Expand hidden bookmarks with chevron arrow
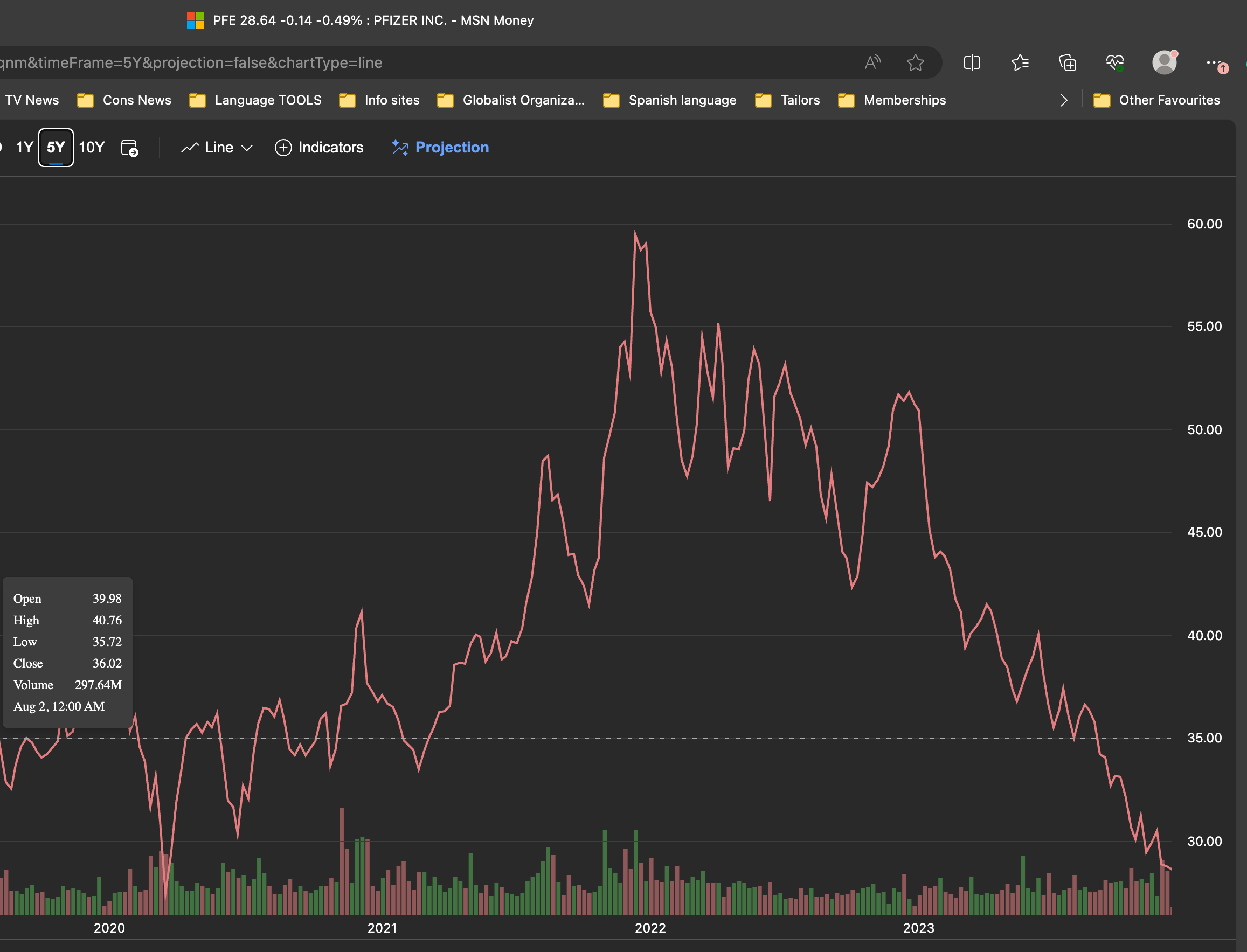This screenshot has height=952, width=1247. (x=1063, y=100)
